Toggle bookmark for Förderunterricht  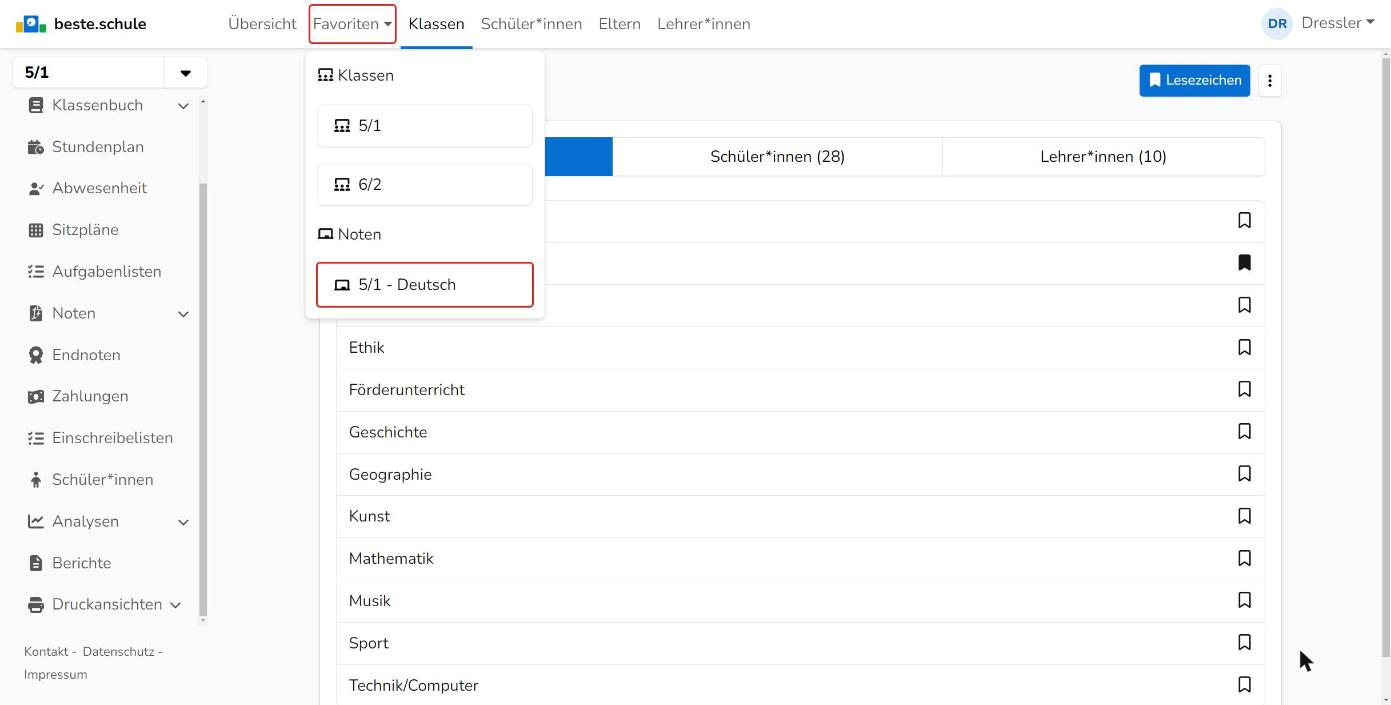click(x=1244, y=389)
